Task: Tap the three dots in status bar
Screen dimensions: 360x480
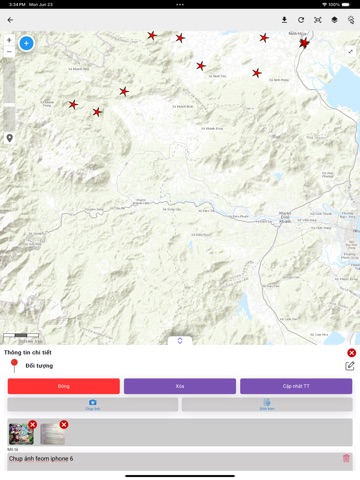Action: [x=180, y=4]
